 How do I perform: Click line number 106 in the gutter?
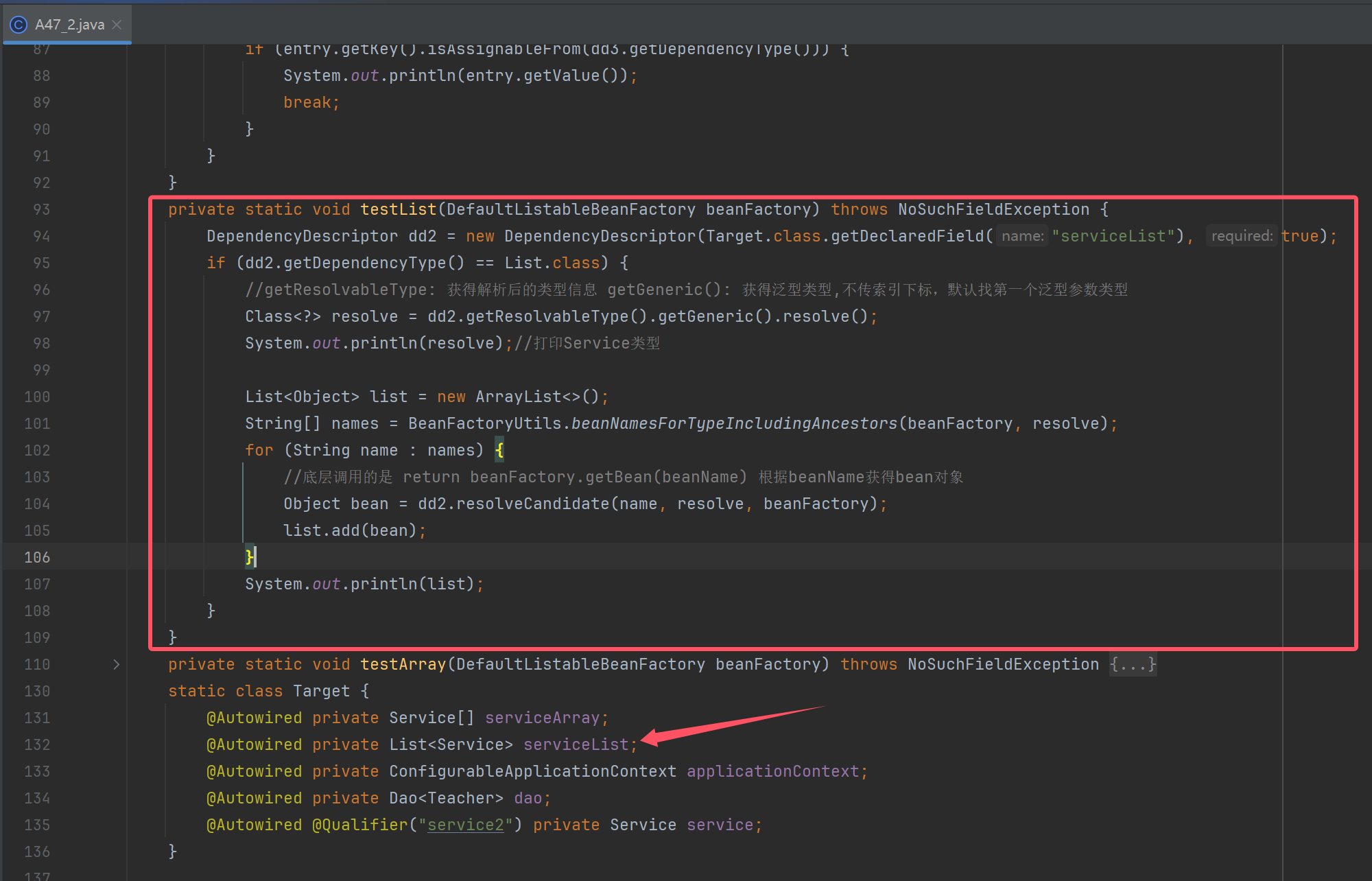click(x=37, y=557)
